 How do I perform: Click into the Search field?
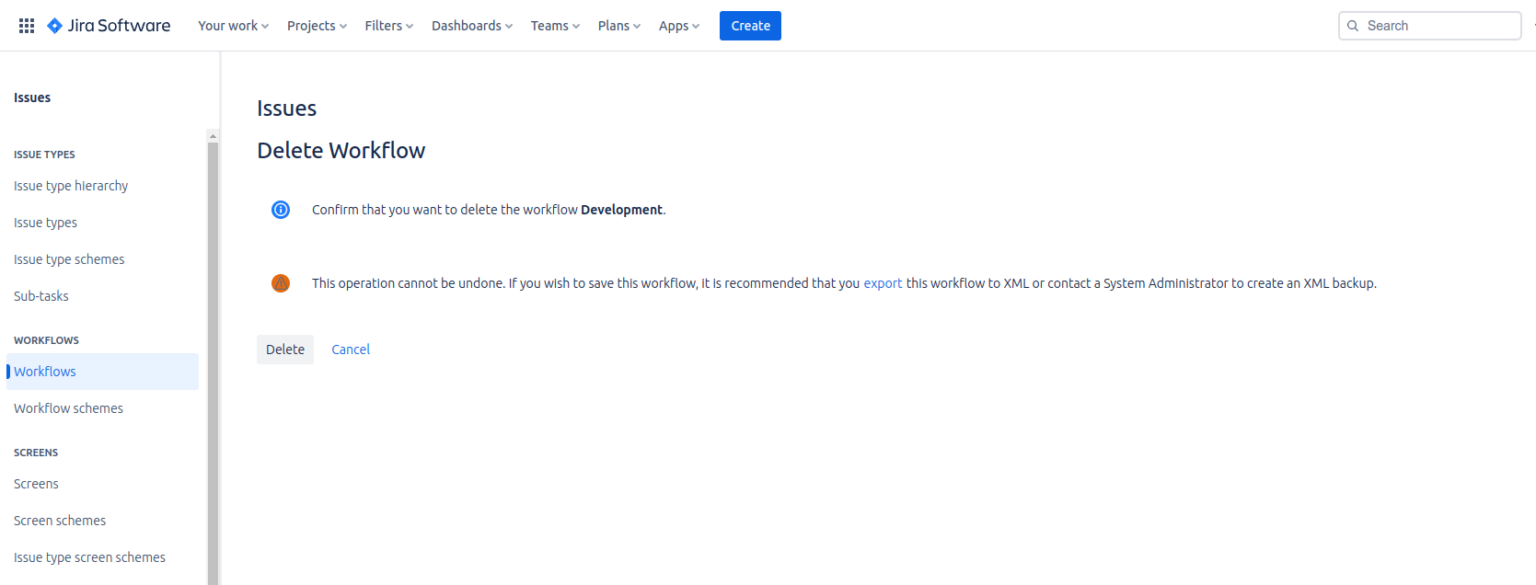point(1430,26)
